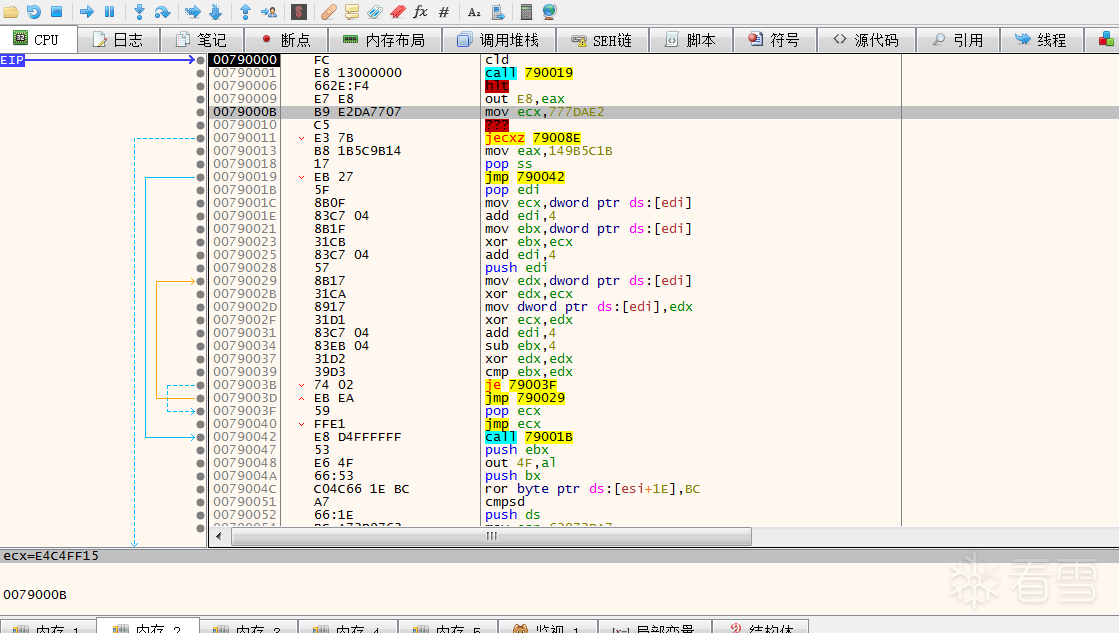Screen dimensions: 1119x633
Task: Open the fx functions icon
Action: pos(420,12)
